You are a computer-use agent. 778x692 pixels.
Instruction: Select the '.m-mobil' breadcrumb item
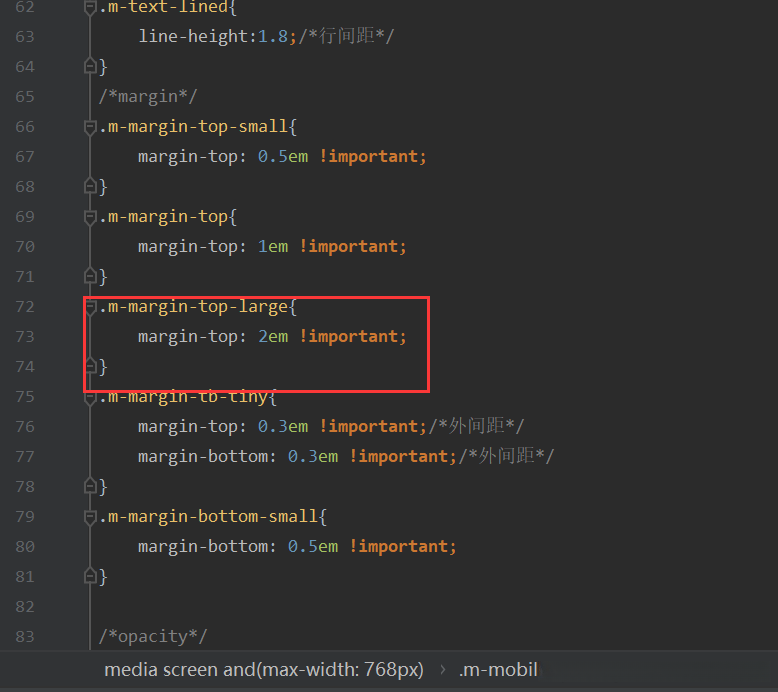click(x=498, y=670)
